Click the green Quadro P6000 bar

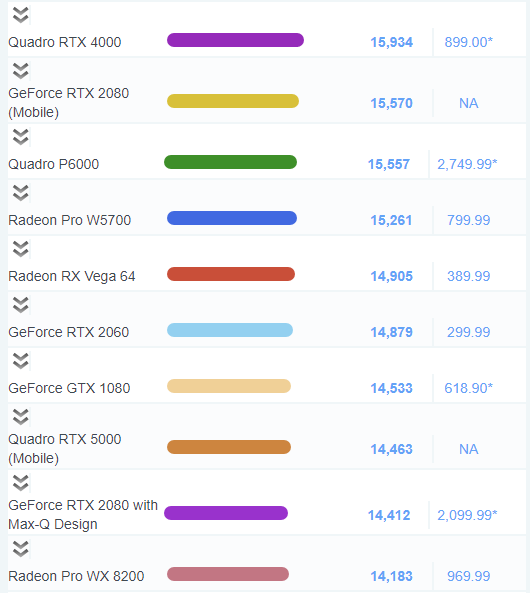click(230, 162)
